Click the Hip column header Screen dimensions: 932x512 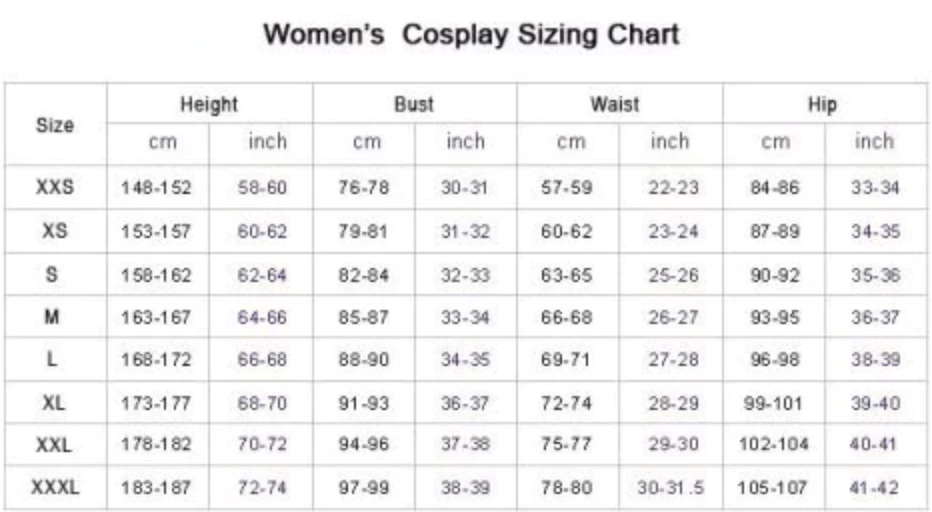pyautogui.click(x=824, y=104)
